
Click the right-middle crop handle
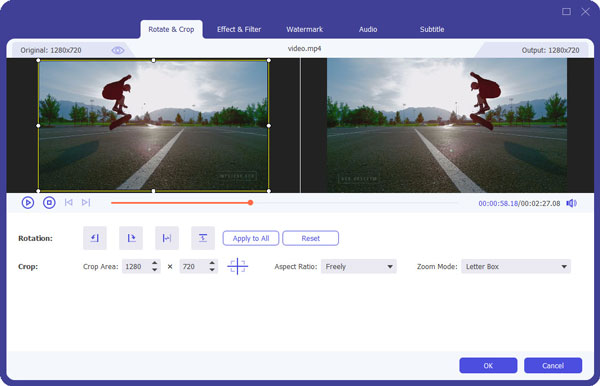[269, 125]
